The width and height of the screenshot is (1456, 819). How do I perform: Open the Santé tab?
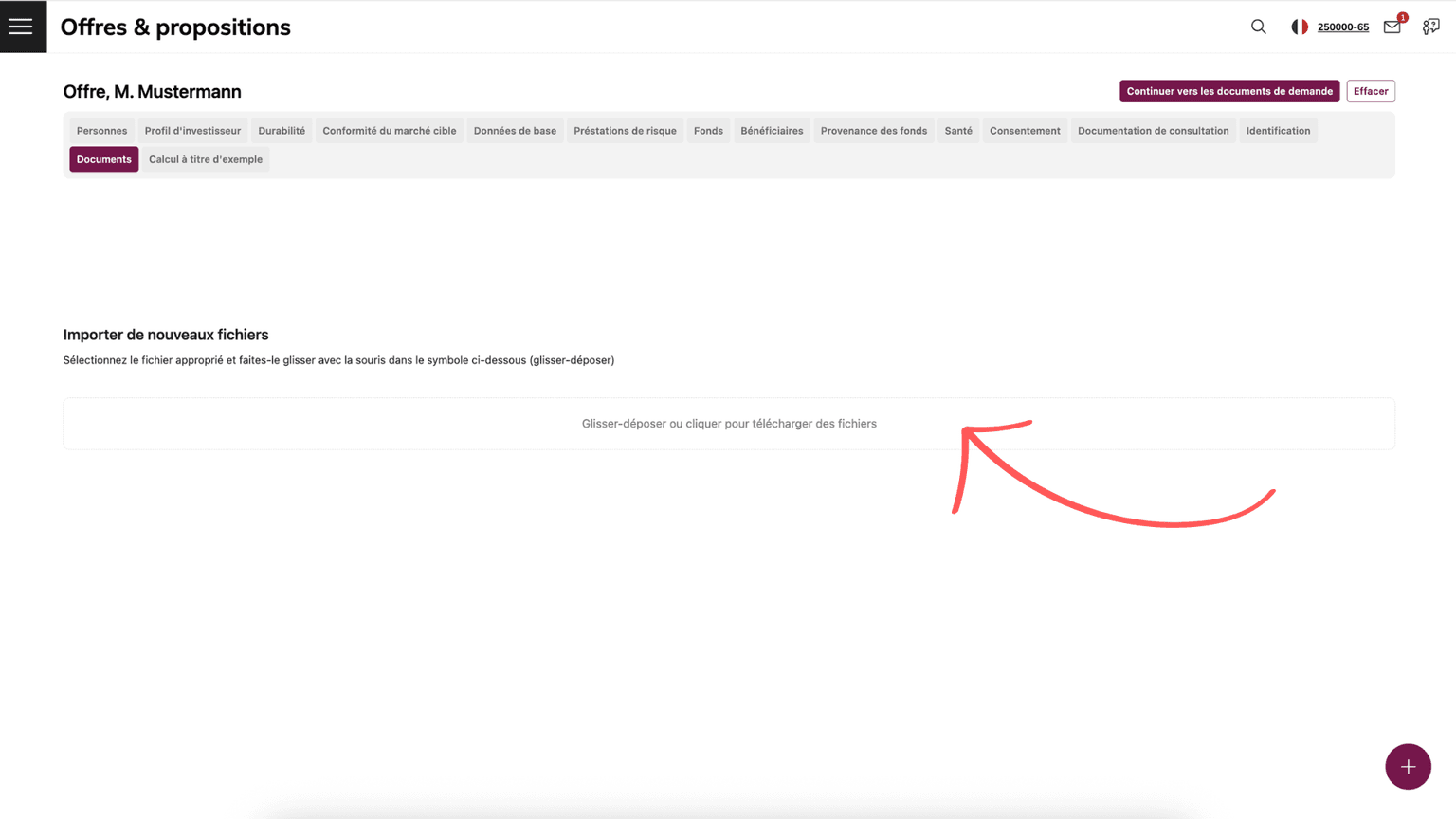click(958, 131)
